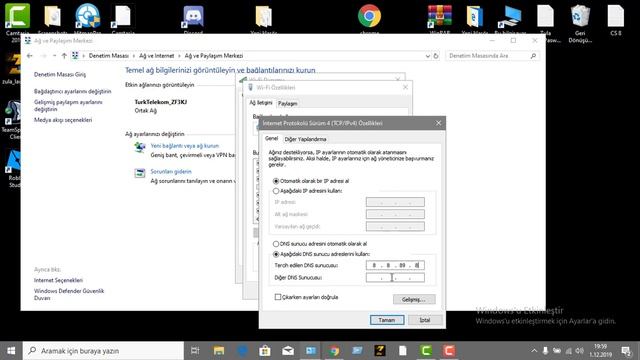Expand the chevron after Denetim Masası breadcrumb
The width and height of the screenshot is (640, 360).
(x=133, y=56)
